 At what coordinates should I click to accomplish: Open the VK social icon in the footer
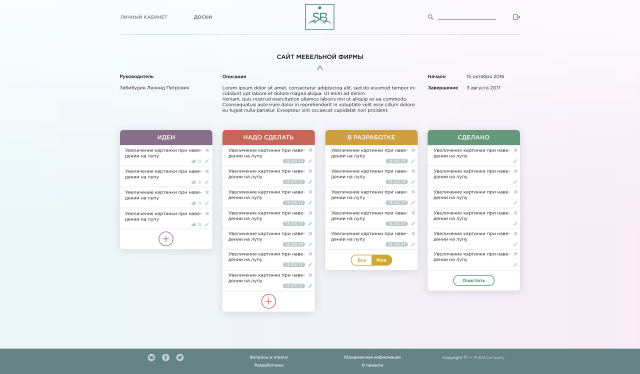(151, 358)
